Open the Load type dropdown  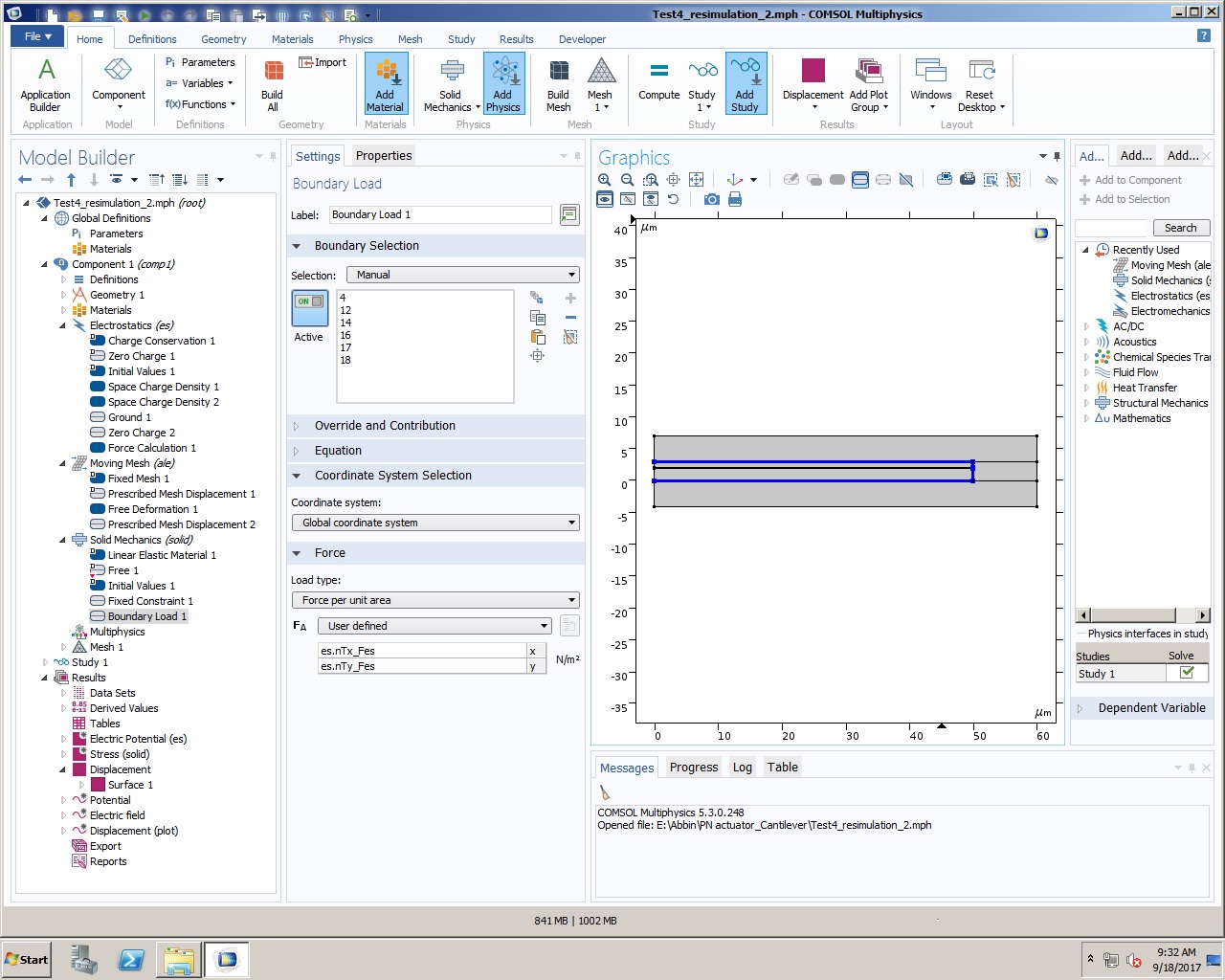pyautogui.click(x=435, y=600)
